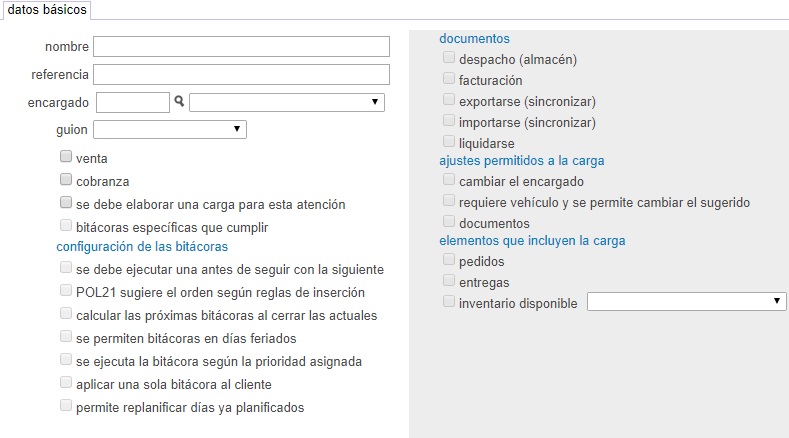Click the nombre text field
The height and width of the screenshot is (438, 789).
(242, 46)
